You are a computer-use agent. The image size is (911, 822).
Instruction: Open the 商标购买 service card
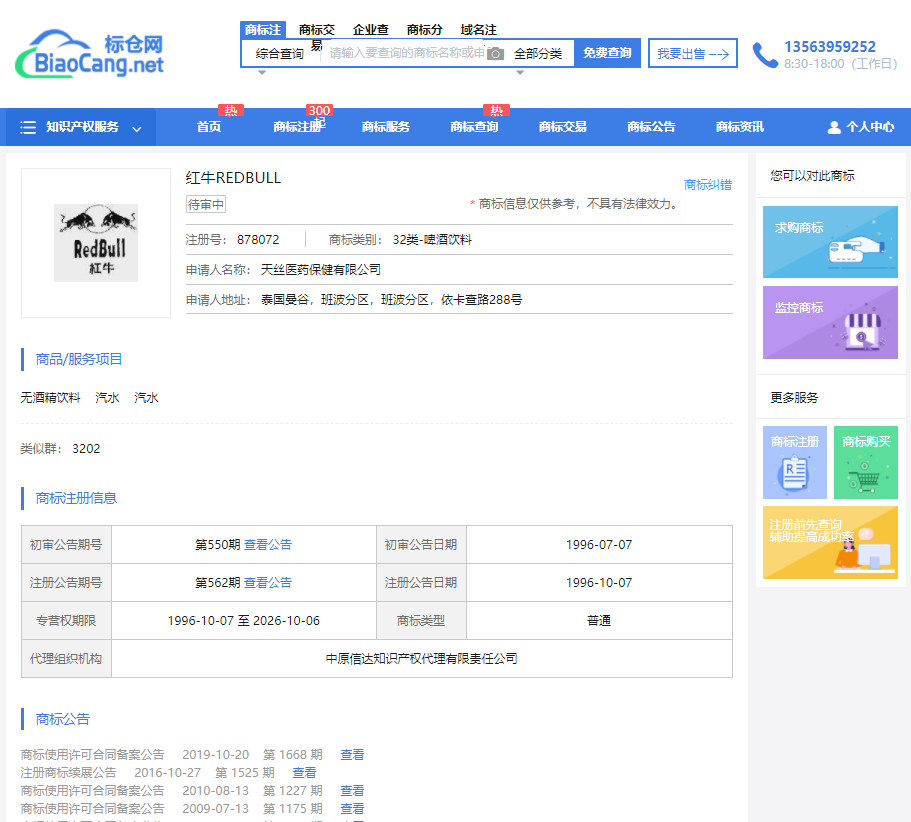tap(866, 462)
